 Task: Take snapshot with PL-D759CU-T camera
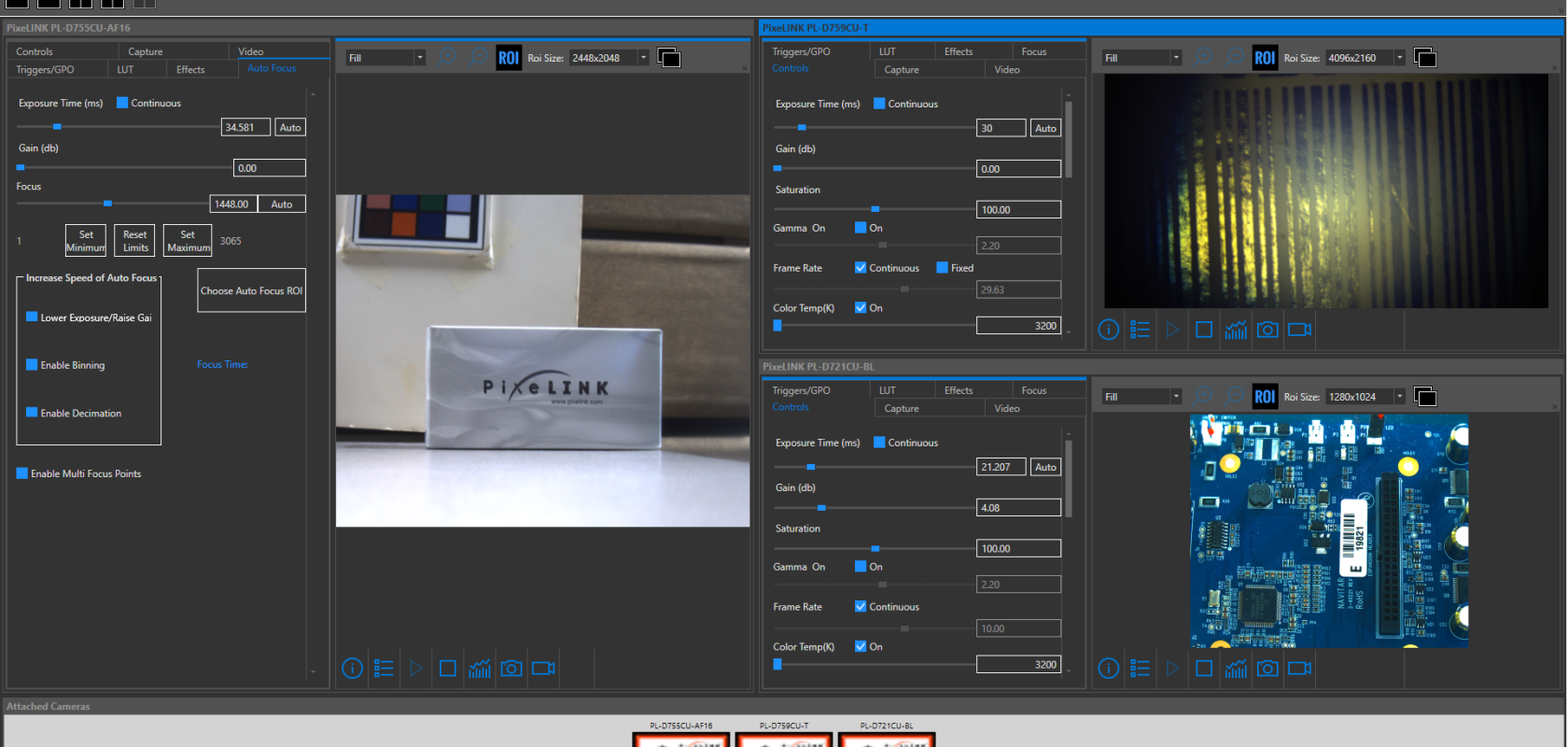click(1267, 330)
